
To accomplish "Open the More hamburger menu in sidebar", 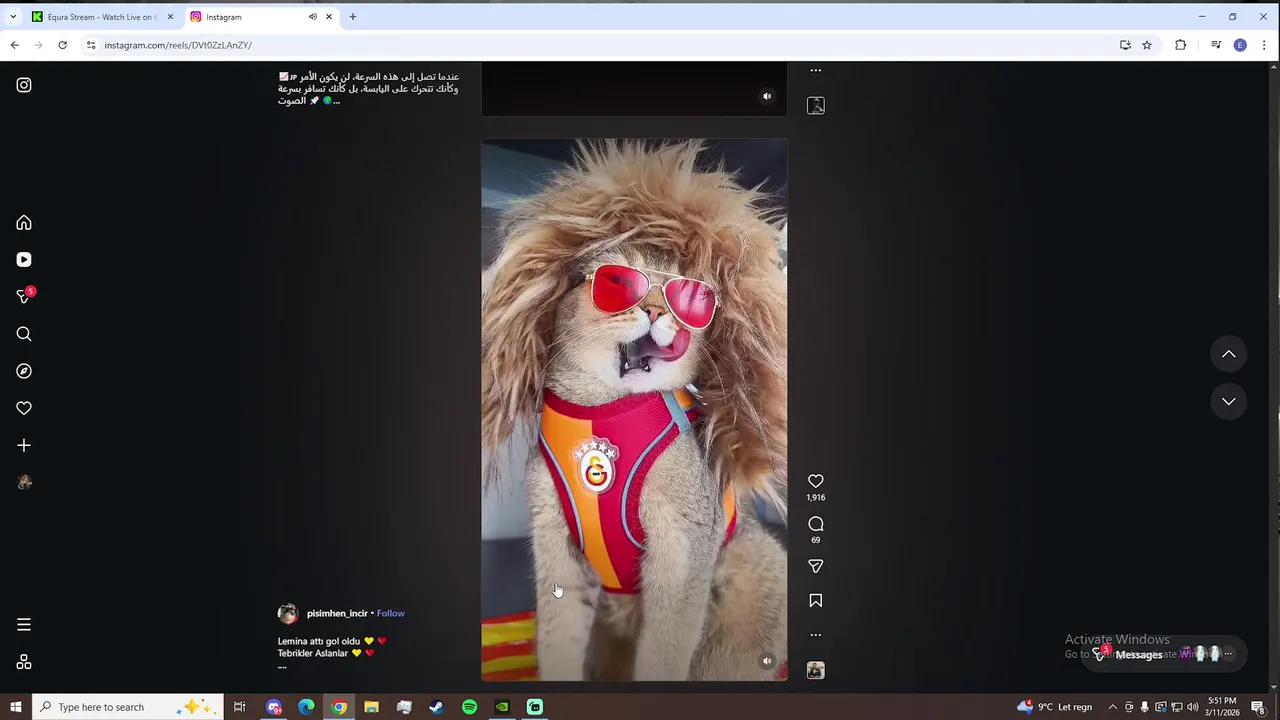I will tap(24, 625).
